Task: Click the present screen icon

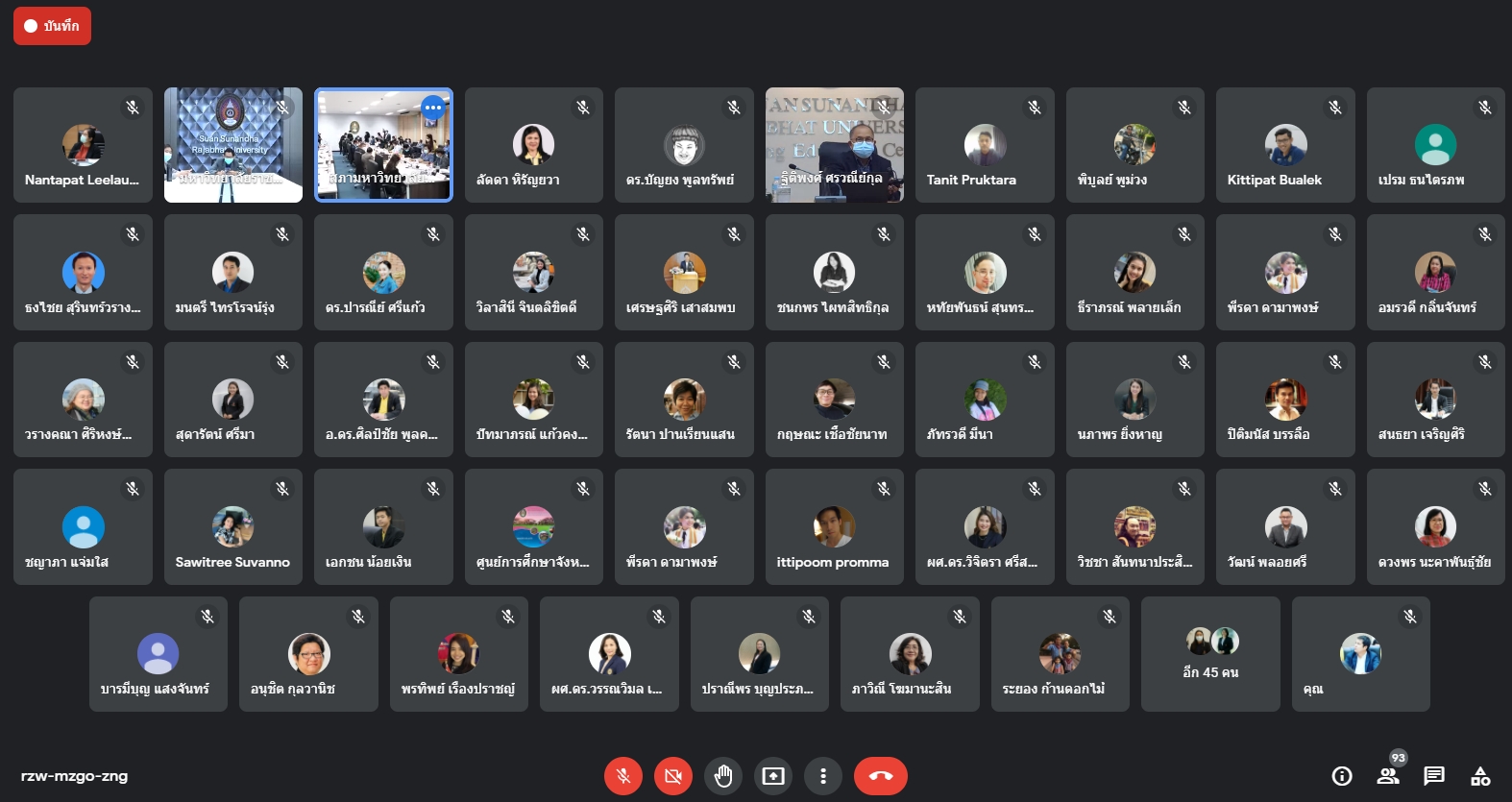Action: 773,776
